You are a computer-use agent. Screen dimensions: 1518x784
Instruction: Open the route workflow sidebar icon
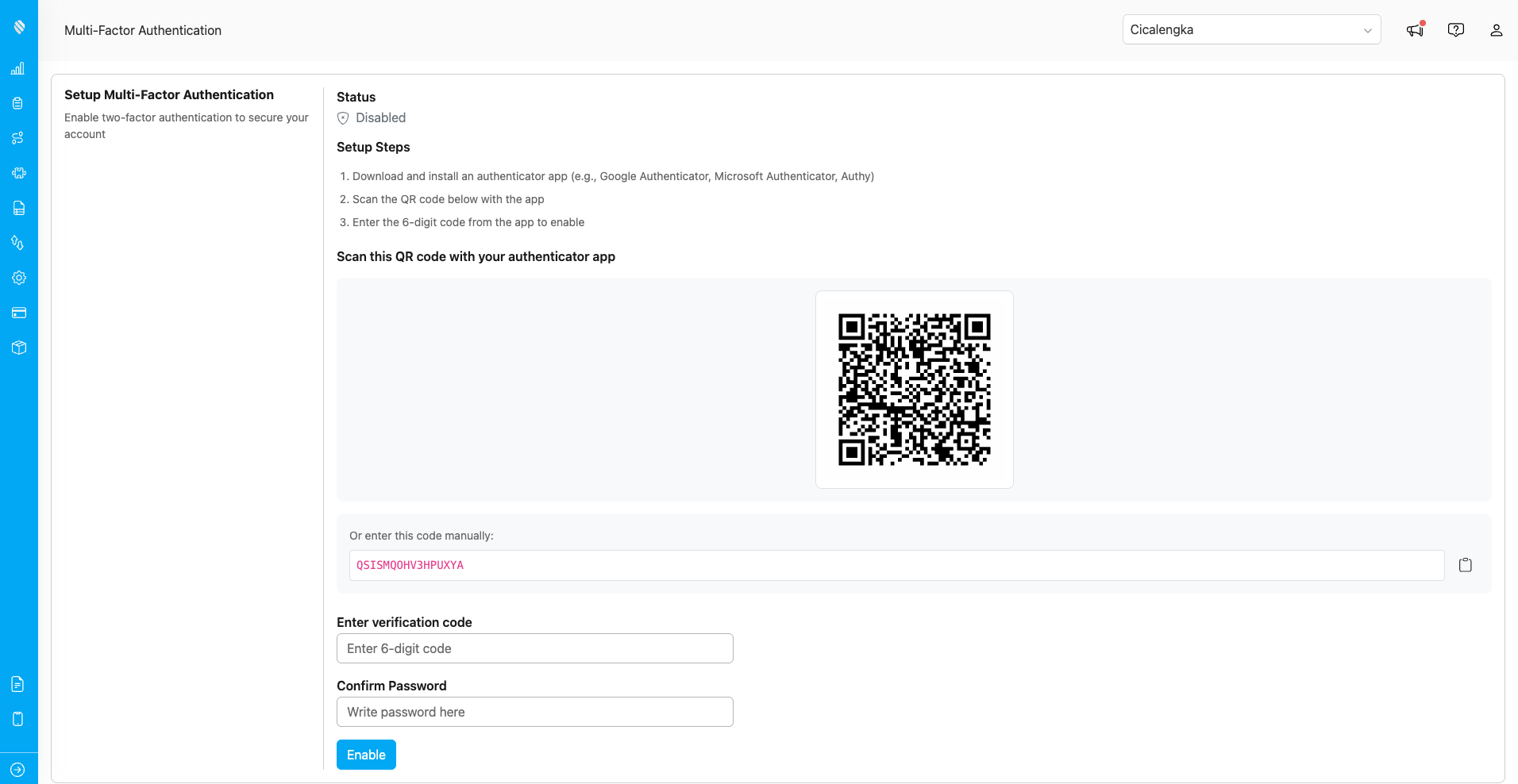(18, 138)
